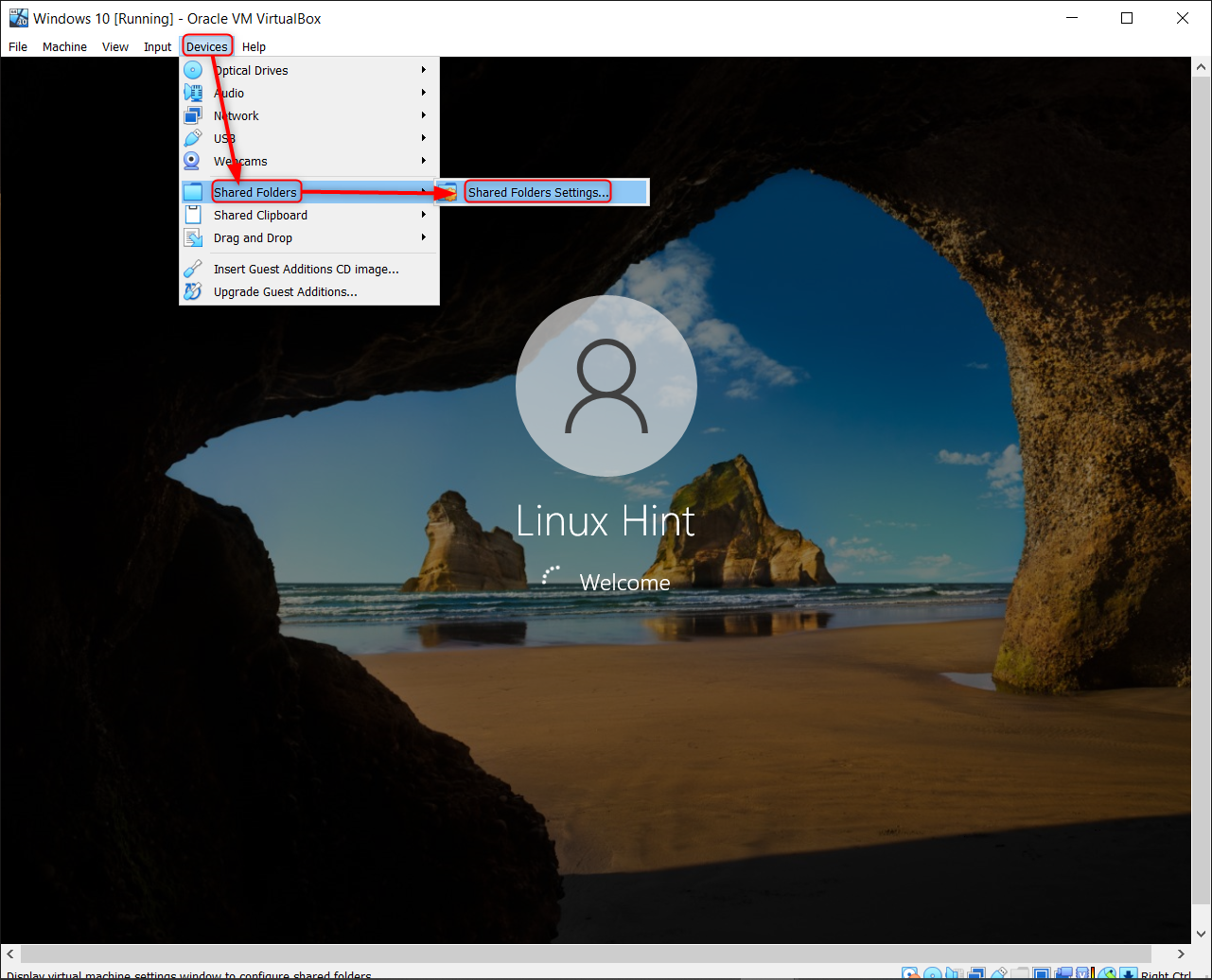Close the open Devices menu
Image resolution: width=1212 pixels, height=980 pixels.
(207, 46)
